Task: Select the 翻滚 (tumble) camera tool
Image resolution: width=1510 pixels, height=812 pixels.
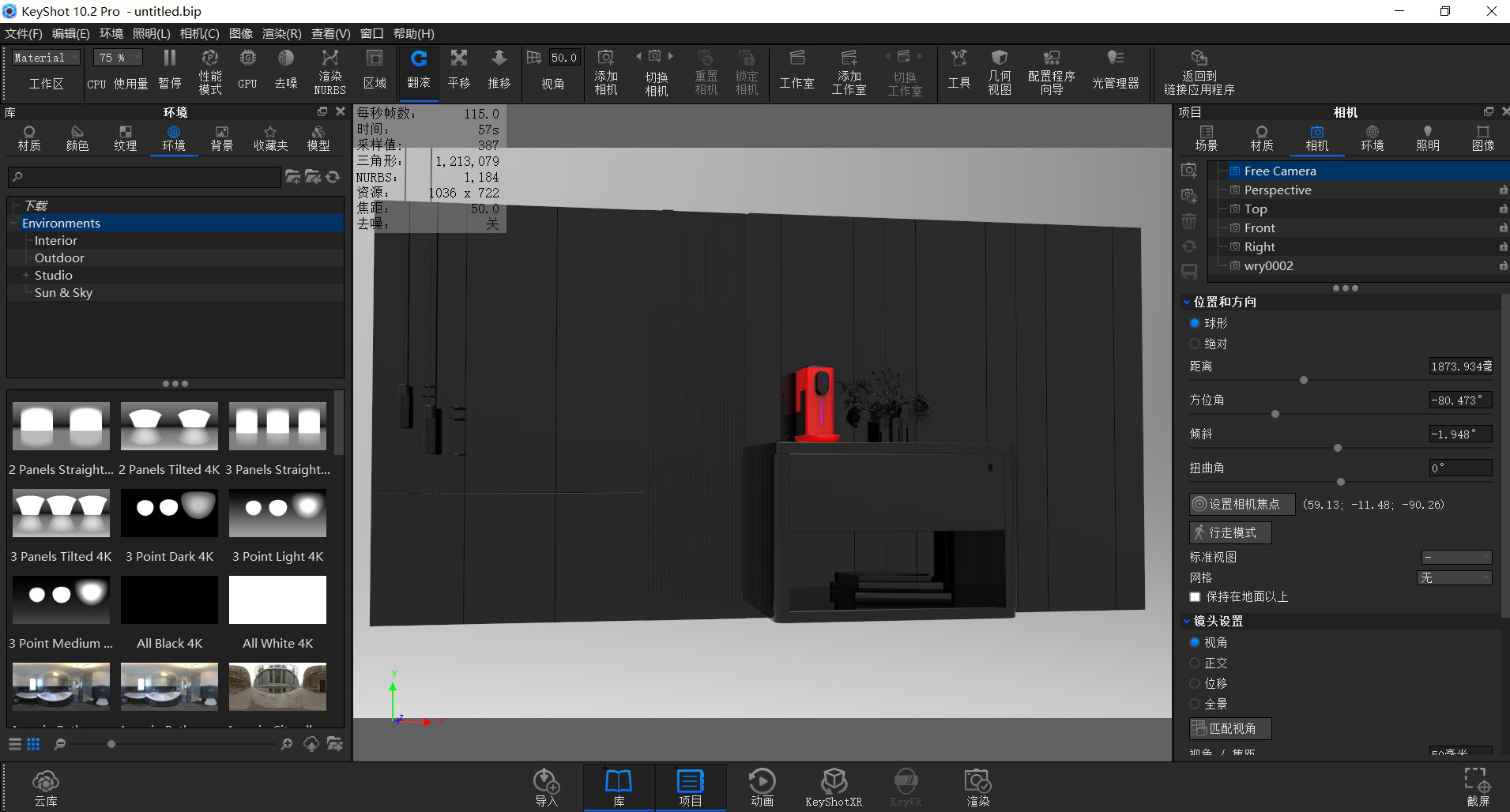Action: [419, 70]
